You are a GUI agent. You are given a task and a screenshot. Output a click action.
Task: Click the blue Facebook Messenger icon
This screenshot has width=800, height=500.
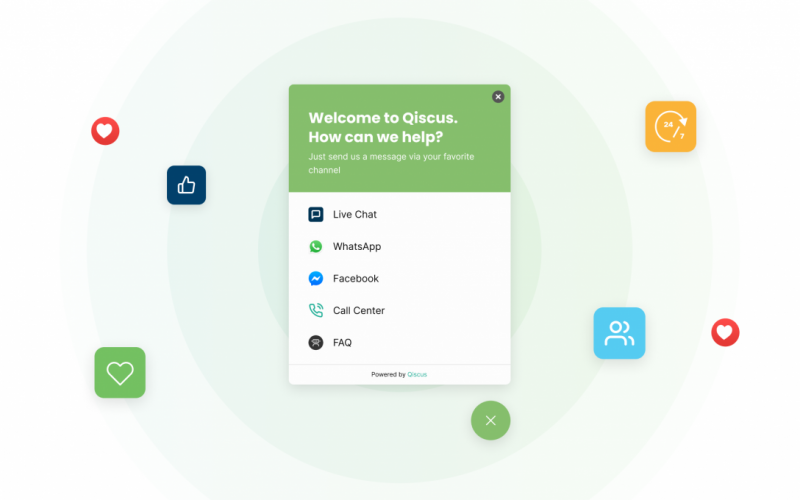coord(316,279)
